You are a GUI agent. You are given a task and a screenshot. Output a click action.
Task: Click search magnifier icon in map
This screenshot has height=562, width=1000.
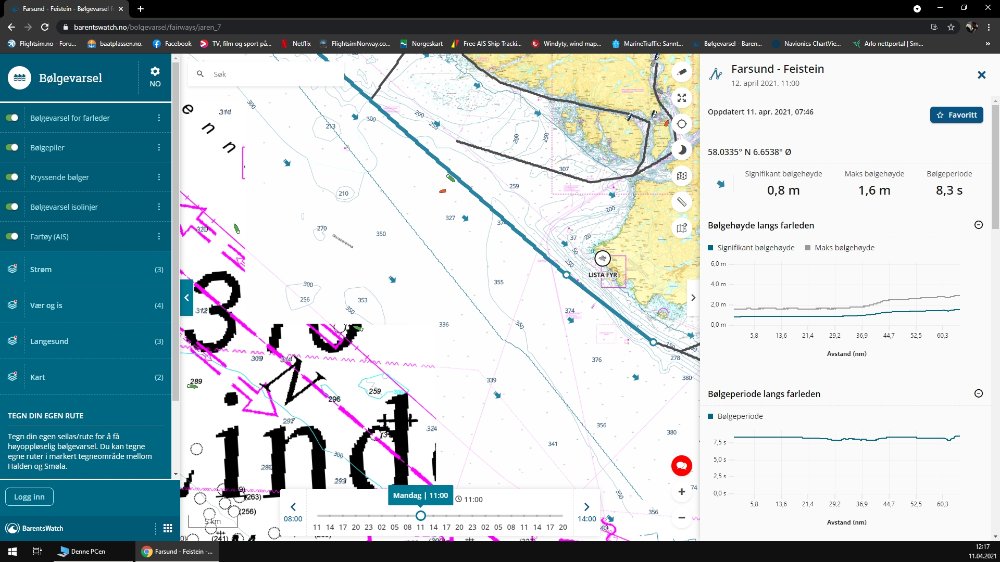[x=200, y=74]
